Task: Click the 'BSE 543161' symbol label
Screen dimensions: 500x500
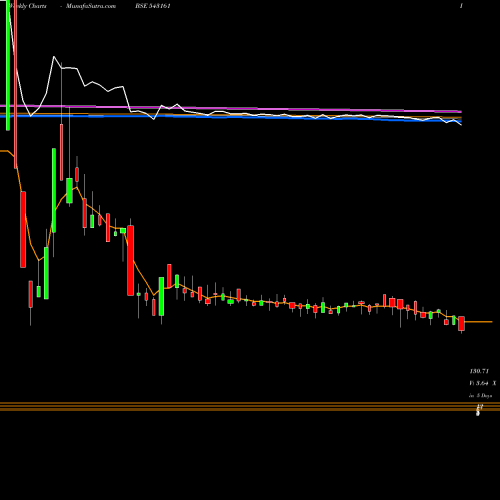Action: (x=153, y=6)
